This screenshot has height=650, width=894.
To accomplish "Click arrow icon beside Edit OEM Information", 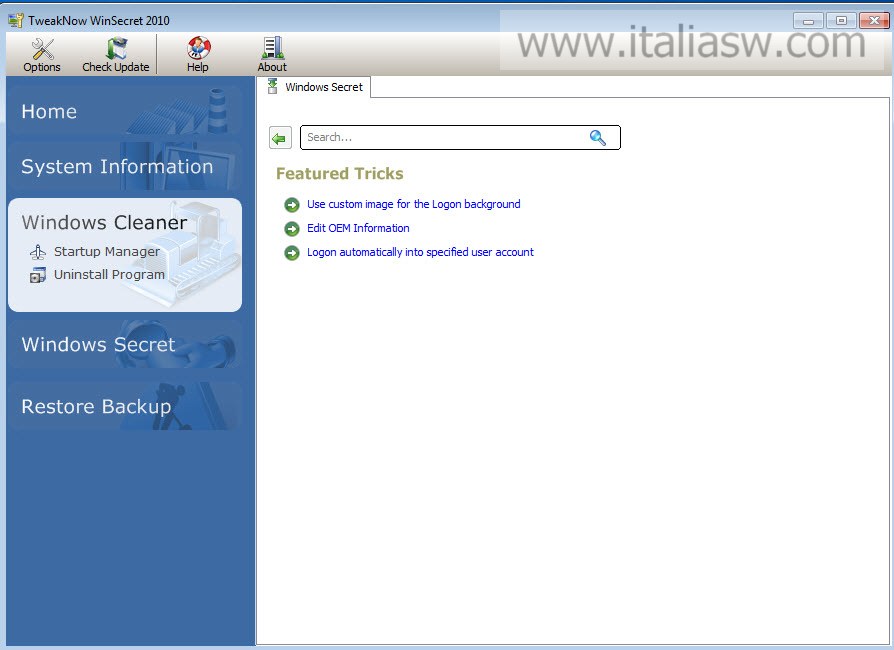I will (x=292, y=229).
